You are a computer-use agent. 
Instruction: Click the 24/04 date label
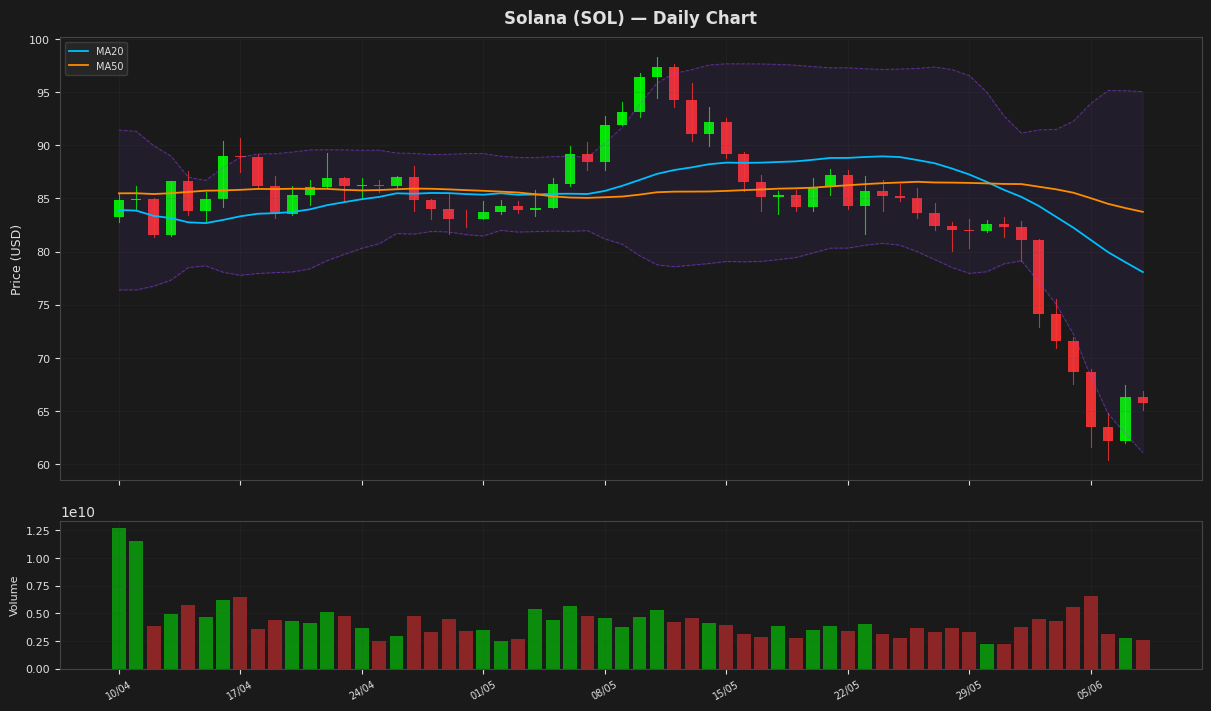coord(361,690)
